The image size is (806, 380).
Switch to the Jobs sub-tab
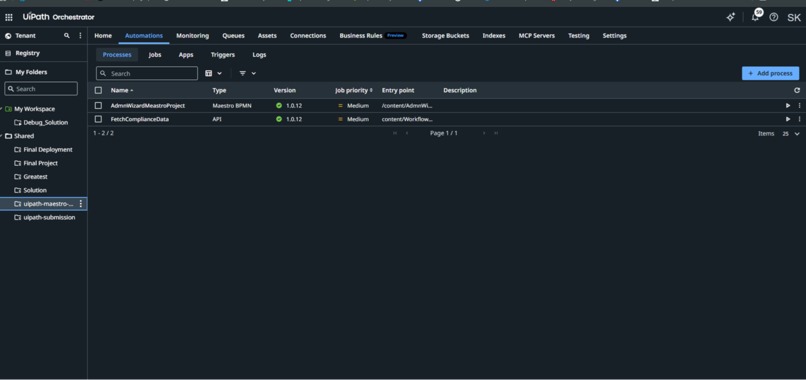point(155,55)
